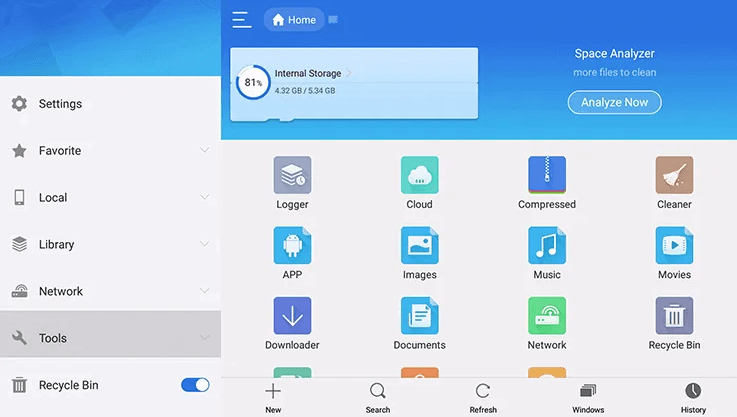Select the Home tab
The height and width of the screenshot is (417, 737).
click(294, 20)
